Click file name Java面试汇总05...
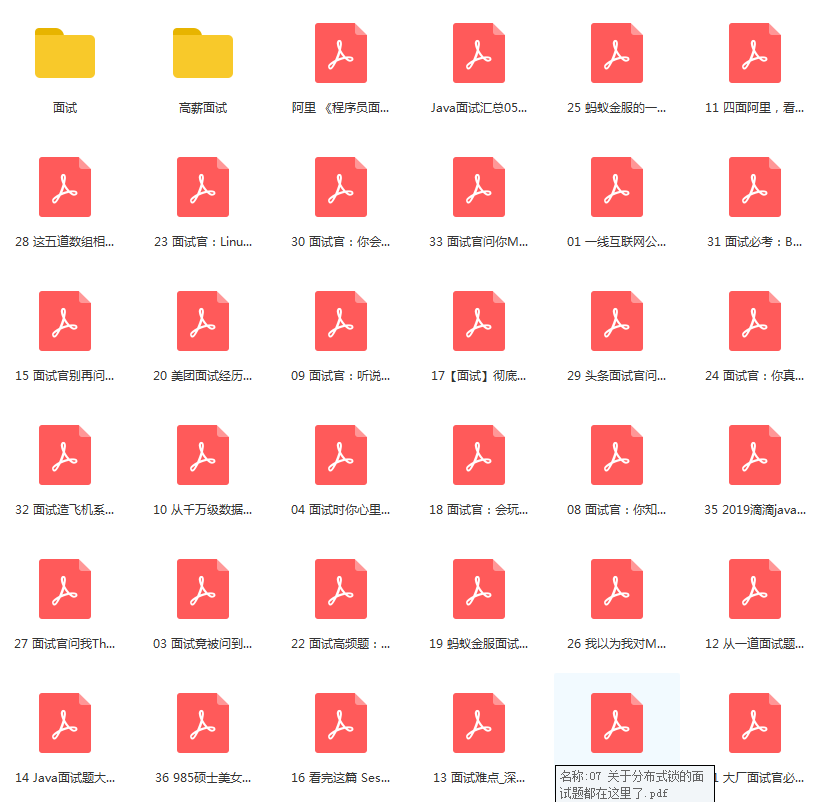826x802 pixels. [479, 108]
